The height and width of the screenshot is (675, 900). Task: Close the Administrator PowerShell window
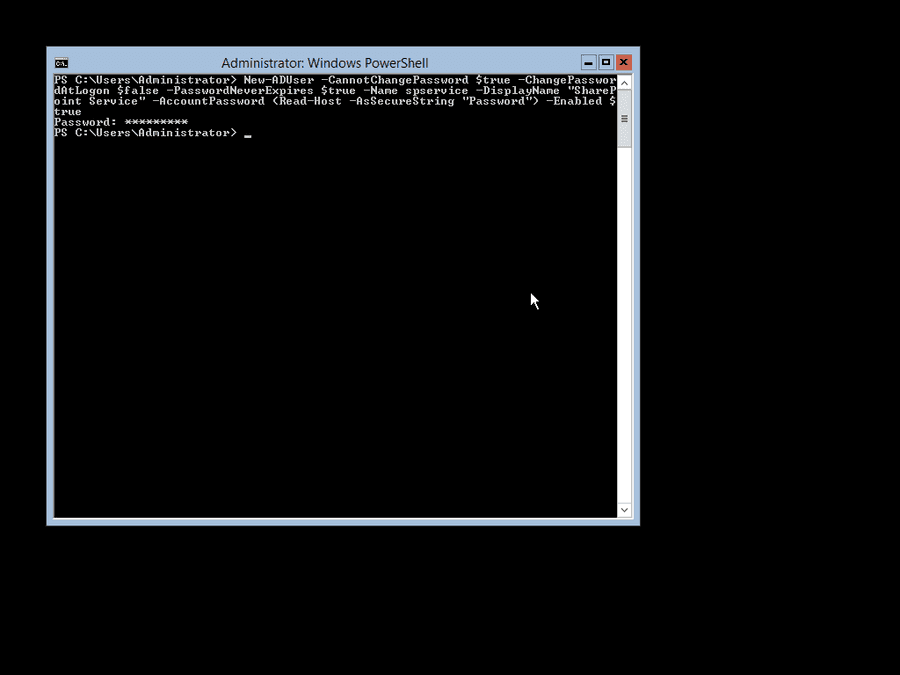[624, 62]
